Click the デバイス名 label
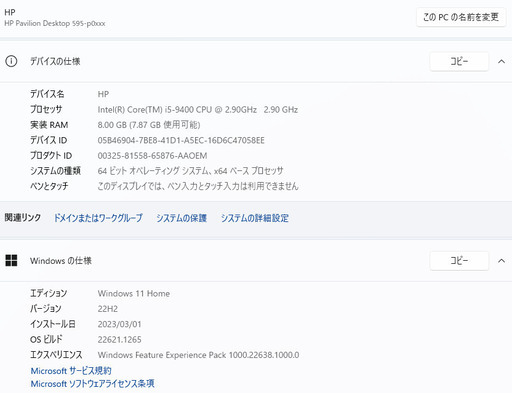Image resolution: width=512 pixels, height=393 pixels. pyautogui.click(x=47, y=94)
